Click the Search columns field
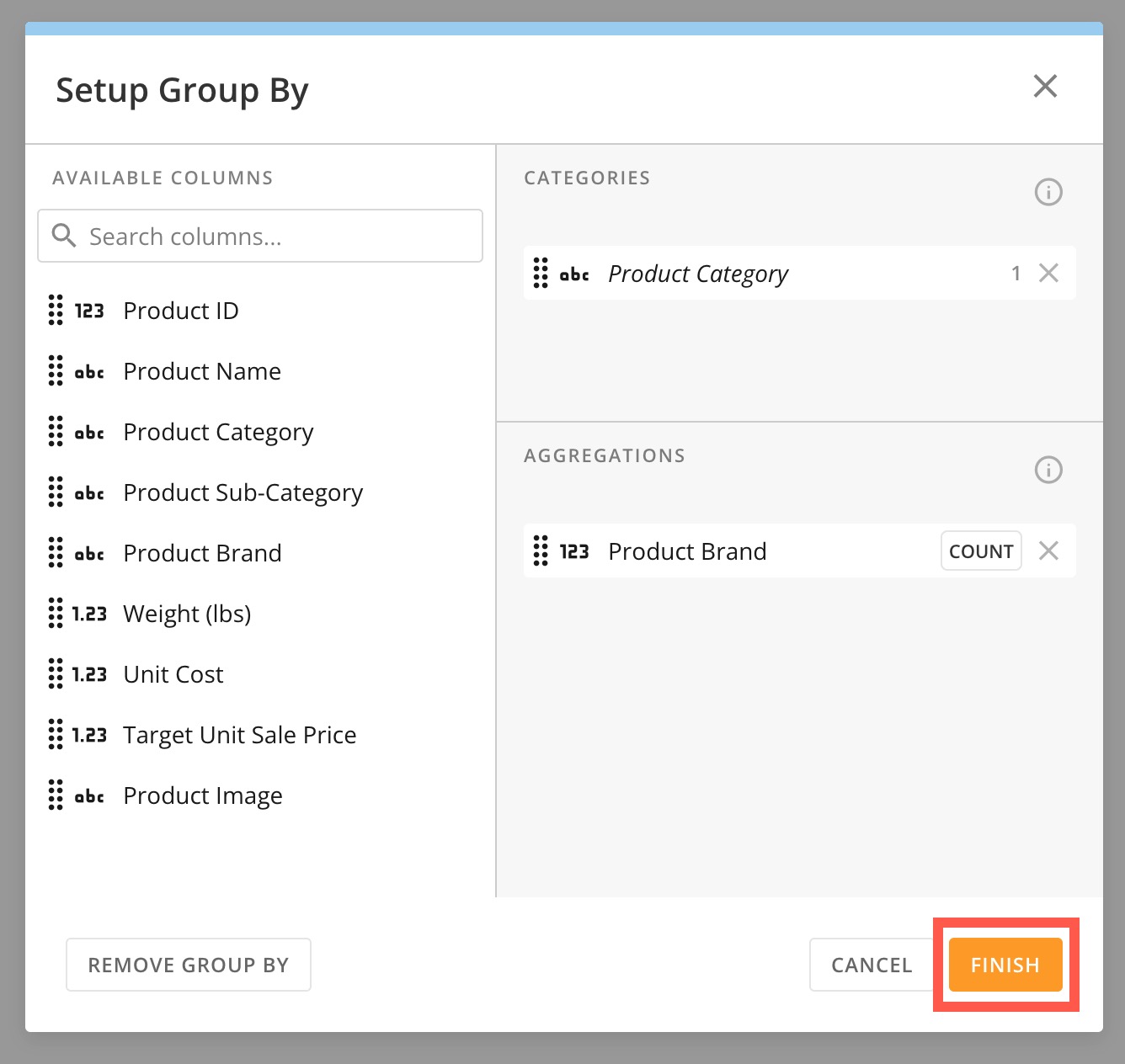The width and height of the screenshot is (1125, 1064). (278, 237)
